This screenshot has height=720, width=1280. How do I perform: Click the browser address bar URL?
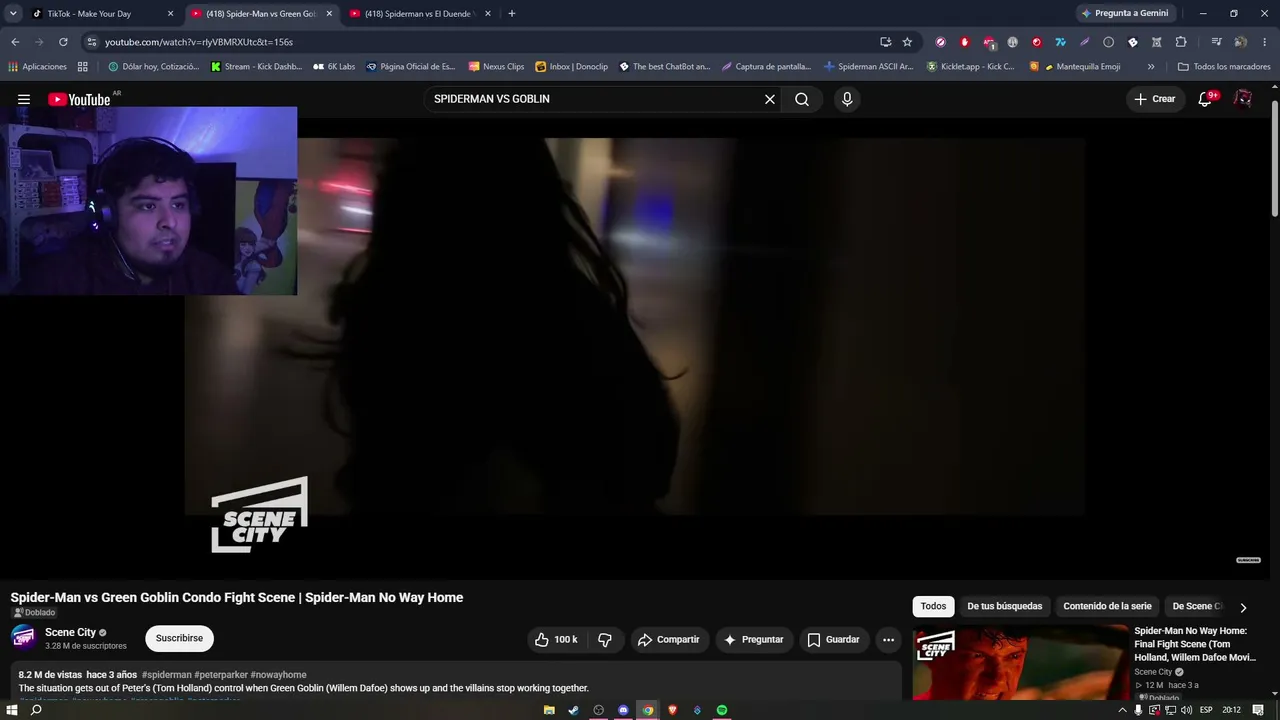point(199,42)
